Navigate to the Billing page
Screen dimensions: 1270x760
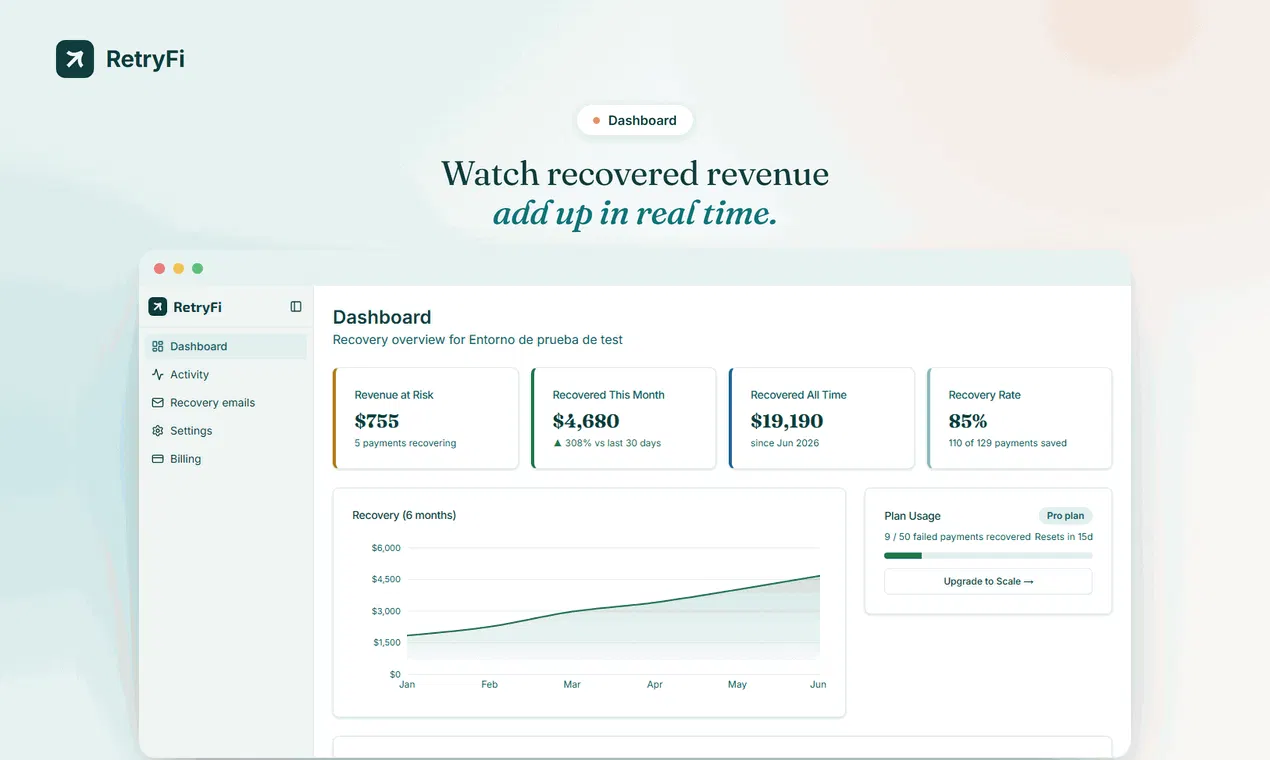click(227, 458)
